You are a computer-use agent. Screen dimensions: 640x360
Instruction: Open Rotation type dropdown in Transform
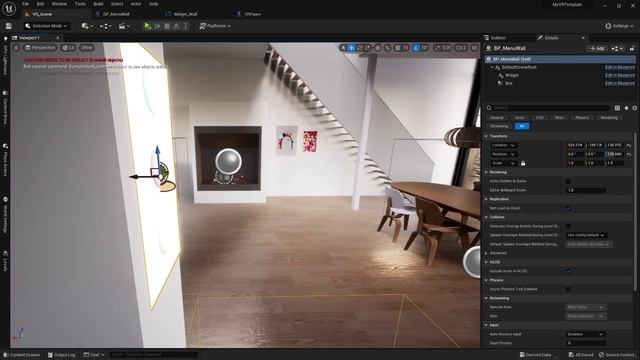click(x=504, y=154)
